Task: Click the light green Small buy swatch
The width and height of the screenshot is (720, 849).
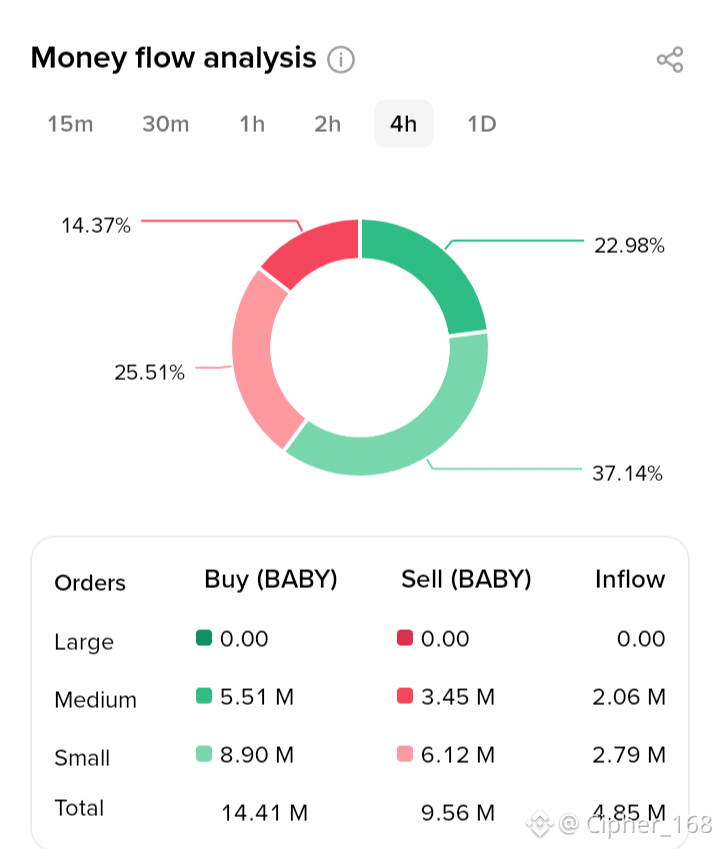Action: [x=204, y=754]
